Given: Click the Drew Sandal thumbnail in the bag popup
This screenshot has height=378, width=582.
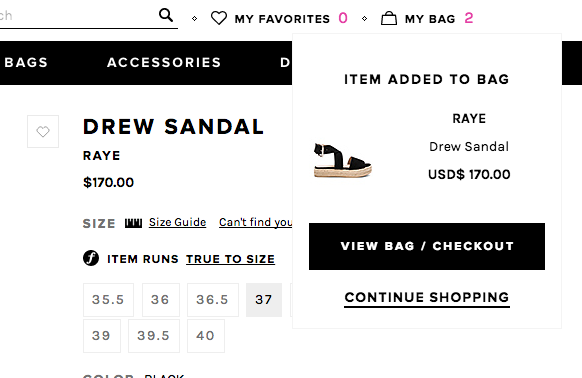Looking at the screenshot, I should click(342, 160).
